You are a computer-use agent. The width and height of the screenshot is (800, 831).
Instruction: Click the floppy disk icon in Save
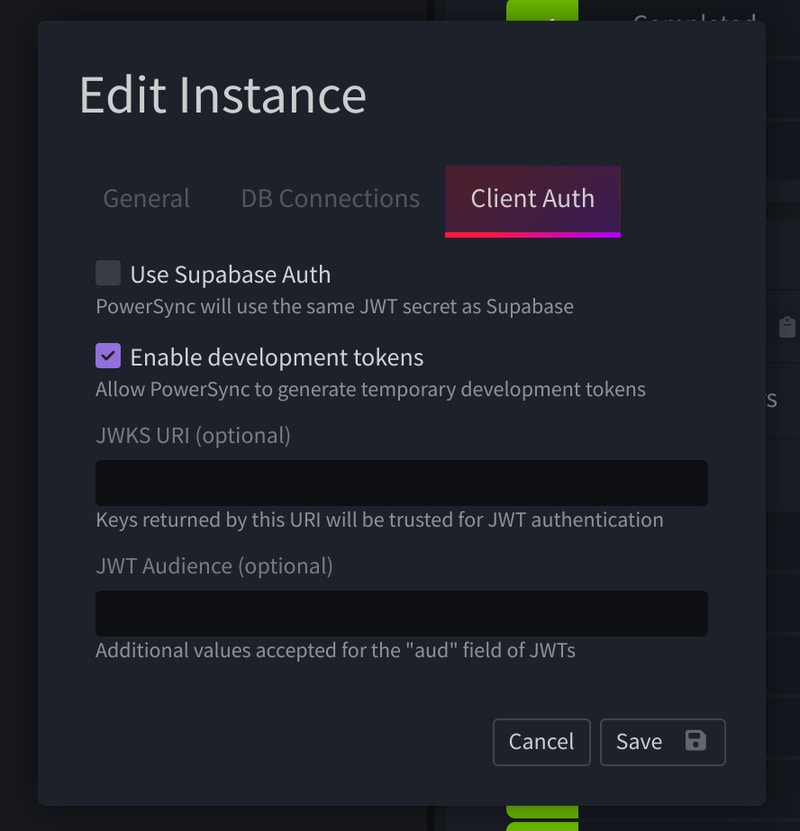[x=695, y=740]
